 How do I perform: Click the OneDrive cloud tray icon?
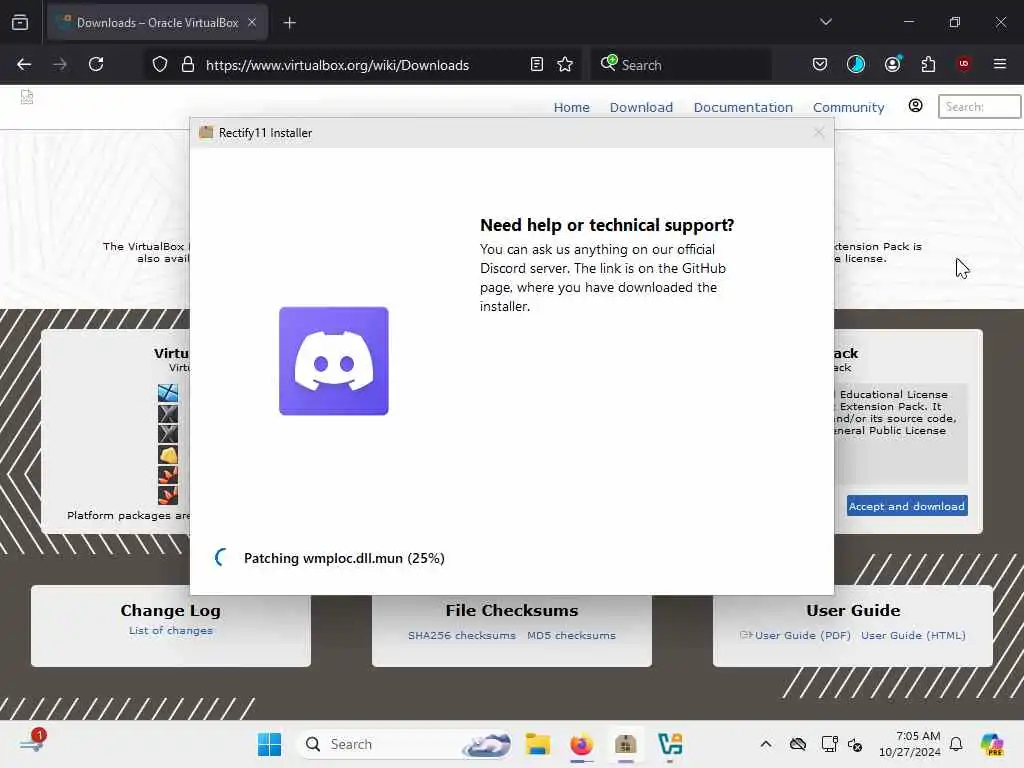[x=797, y=744]
